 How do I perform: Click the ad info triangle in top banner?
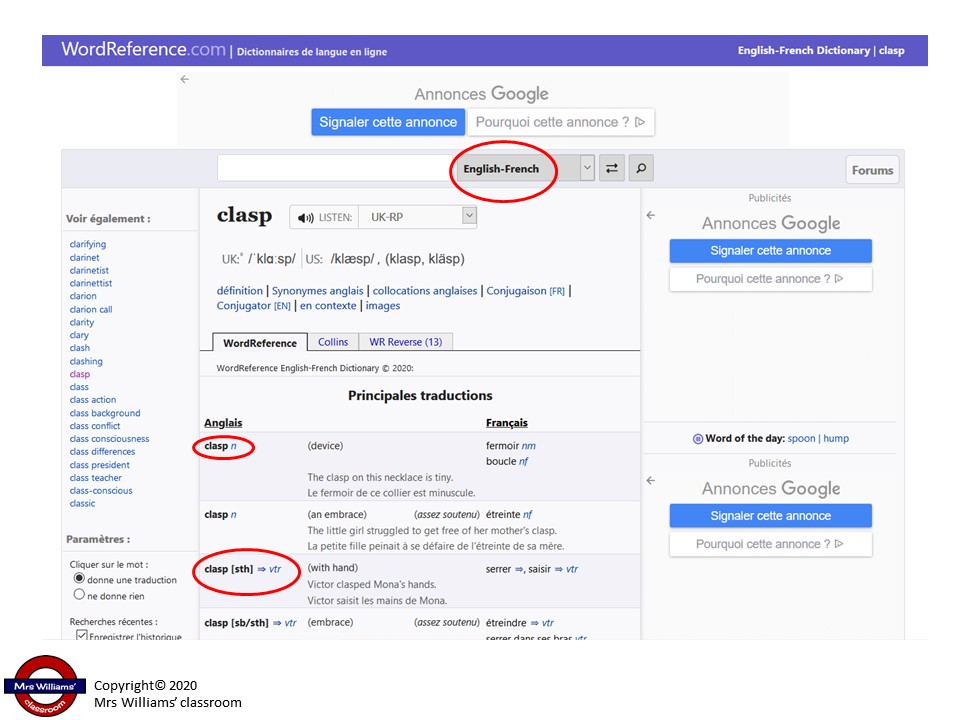[x=640, y=122]
